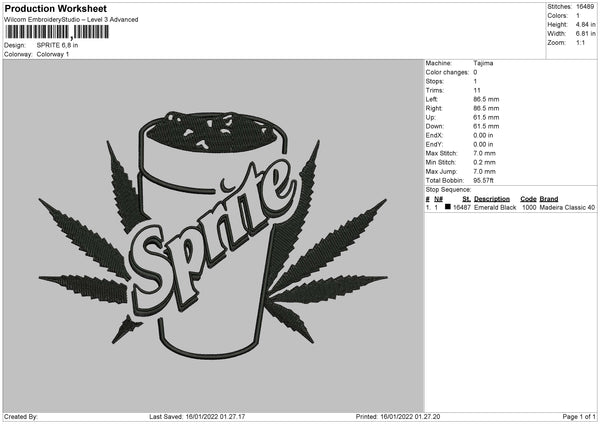Click the 'Description' column header
This screenshot has height=424, width=600.
[492, 199]
